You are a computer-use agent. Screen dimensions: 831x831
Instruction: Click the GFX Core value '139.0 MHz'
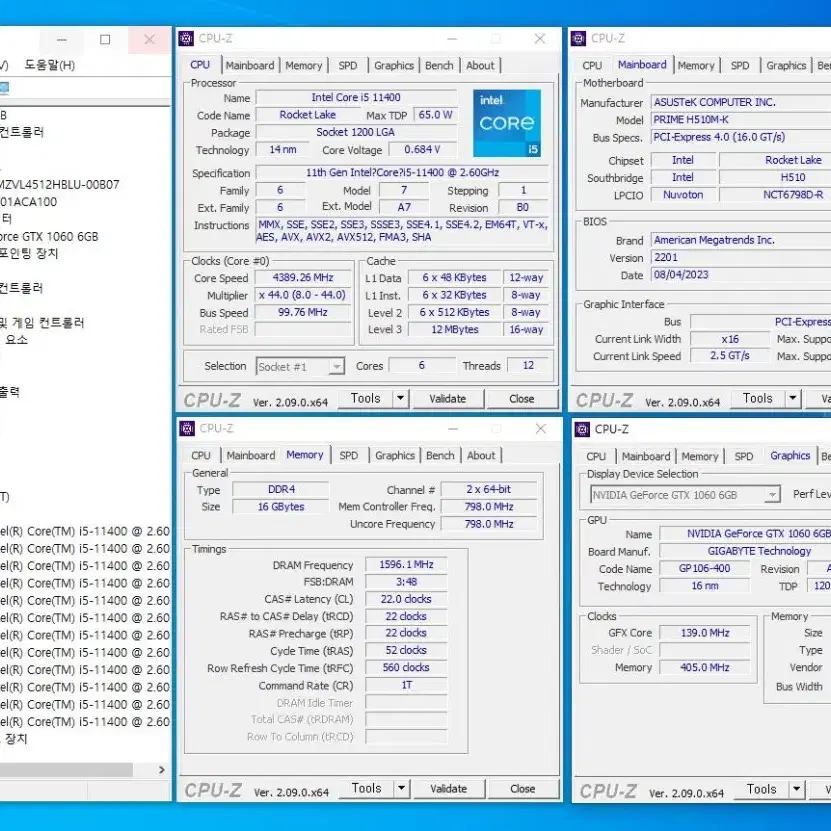(705, 633)
